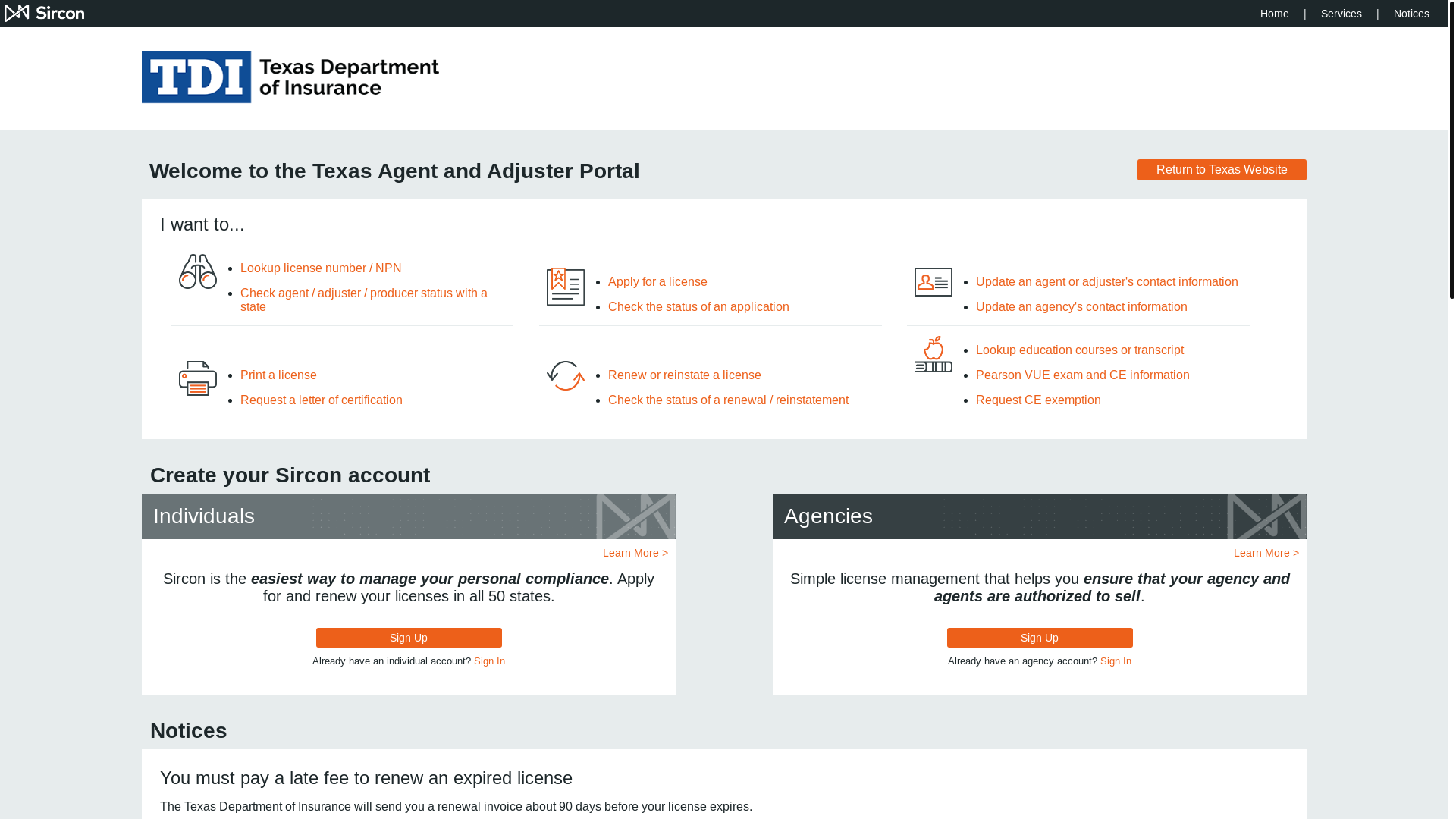Open Request a letter of certification link

tap(322, 400)
